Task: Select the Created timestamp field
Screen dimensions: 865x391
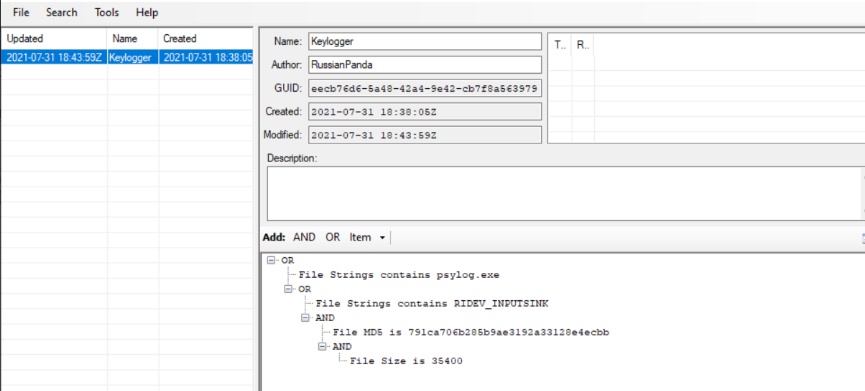Action: click(x=424, y=111)
